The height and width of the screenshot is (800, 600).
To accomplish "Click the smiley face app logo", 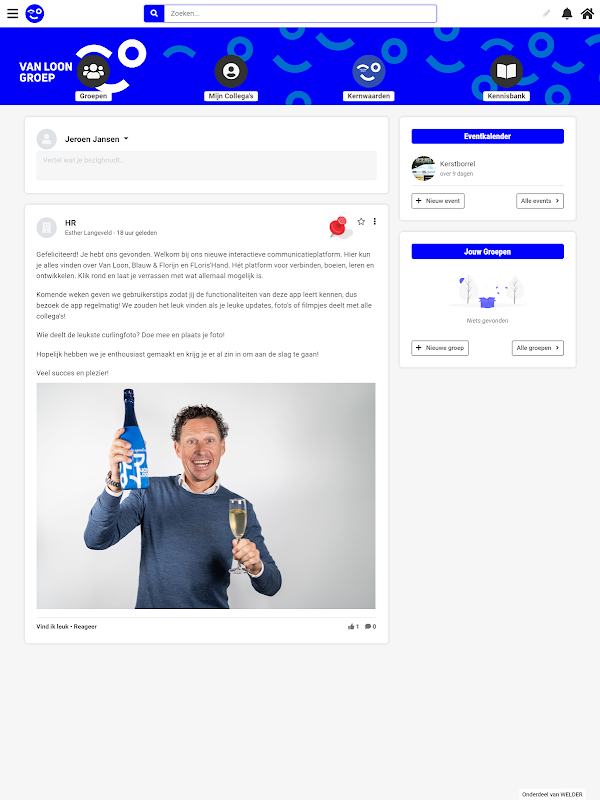I will tap(35, 13).
